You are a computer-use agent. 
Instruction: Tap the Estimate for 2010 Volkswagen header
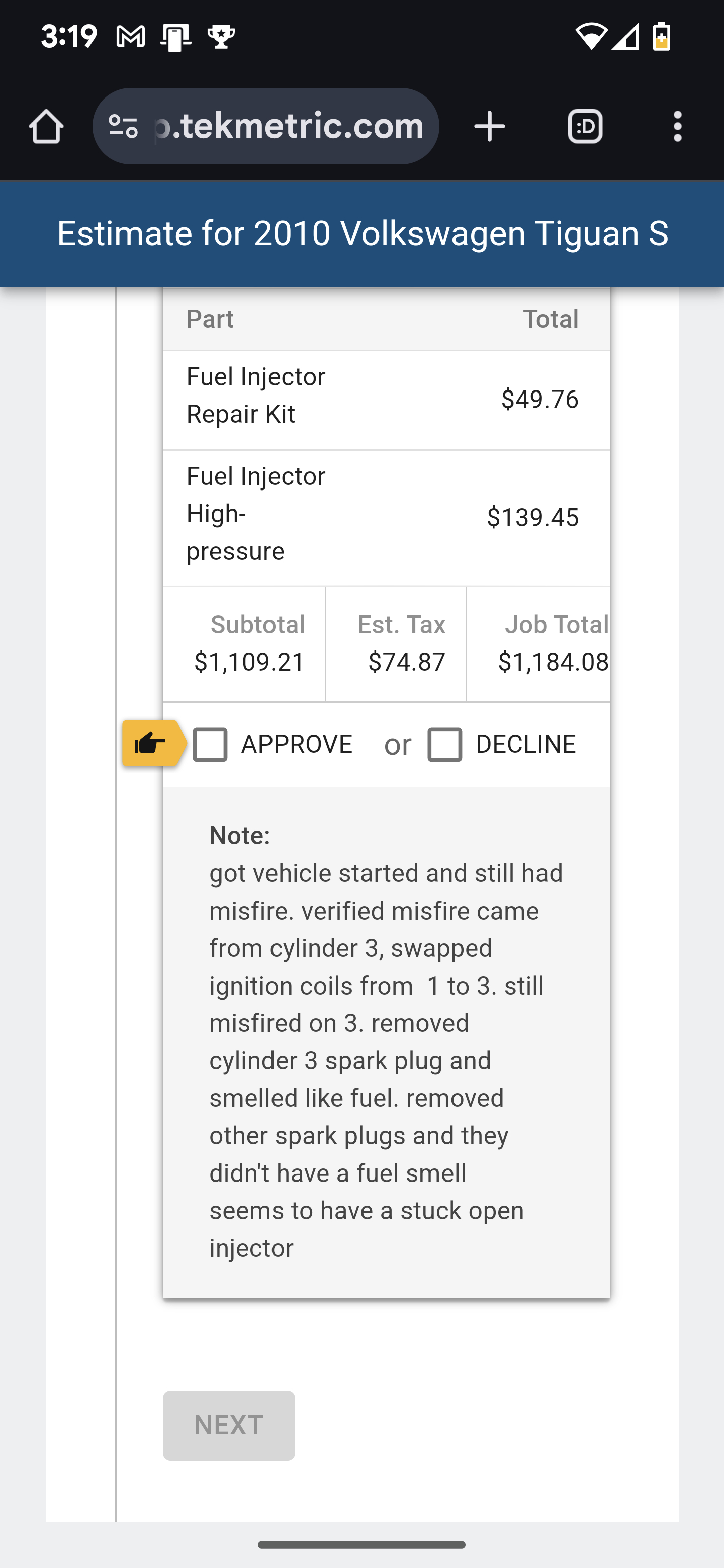363,234
